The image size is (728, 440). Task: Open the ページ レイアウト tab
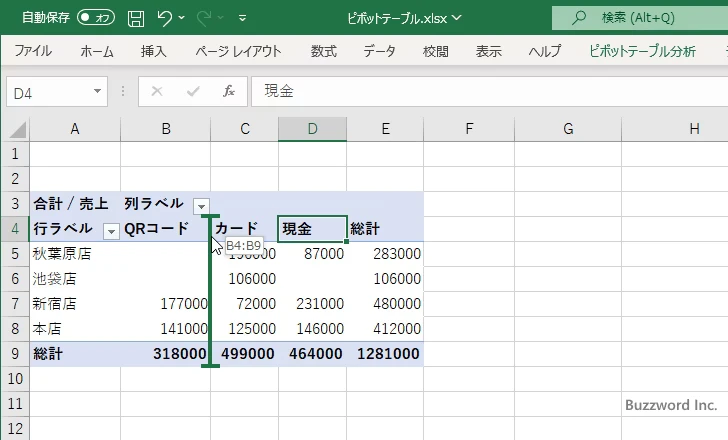238,51
